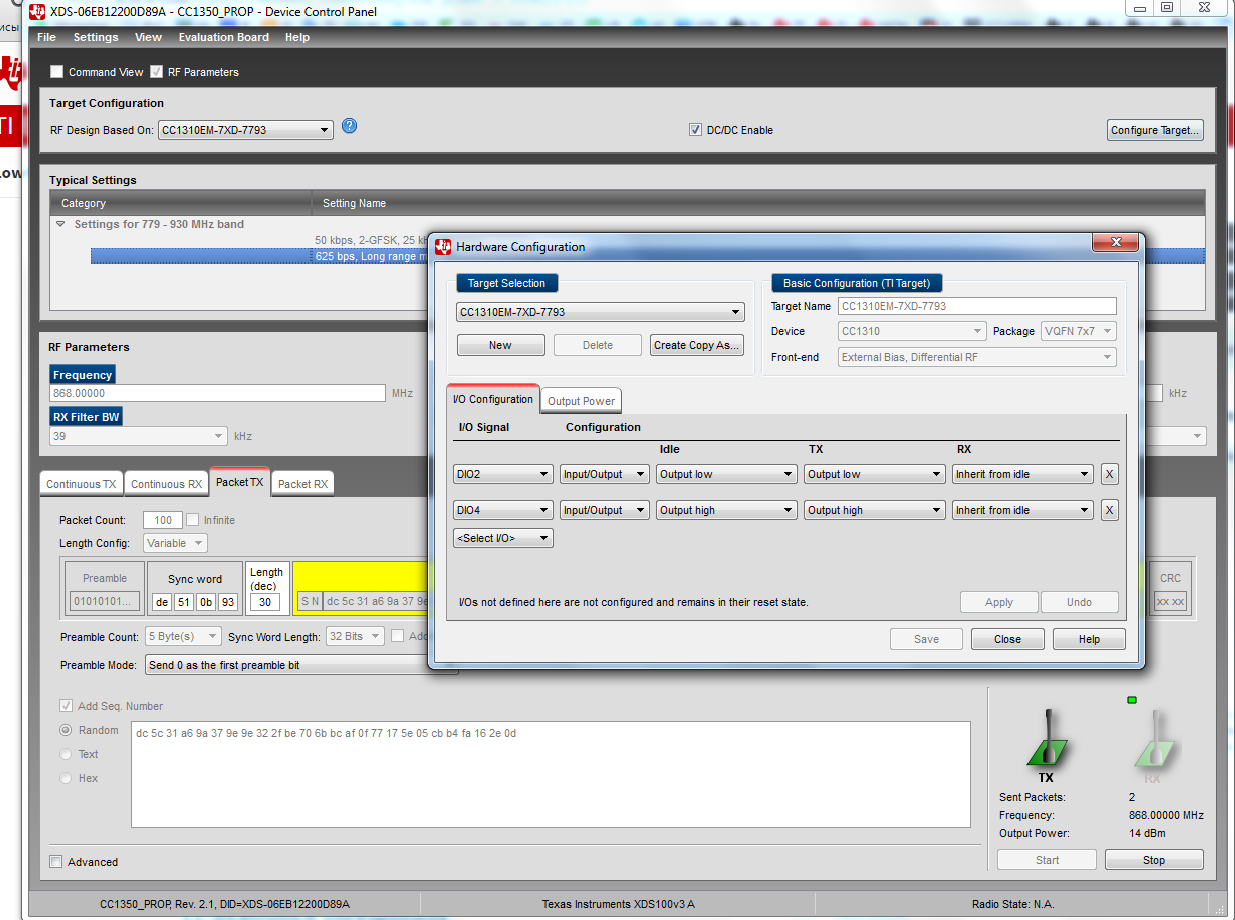Click the Create Copy As button
Image resolution: width=1235 pixels, height=920 pixels.
click(x=696, y=344)
